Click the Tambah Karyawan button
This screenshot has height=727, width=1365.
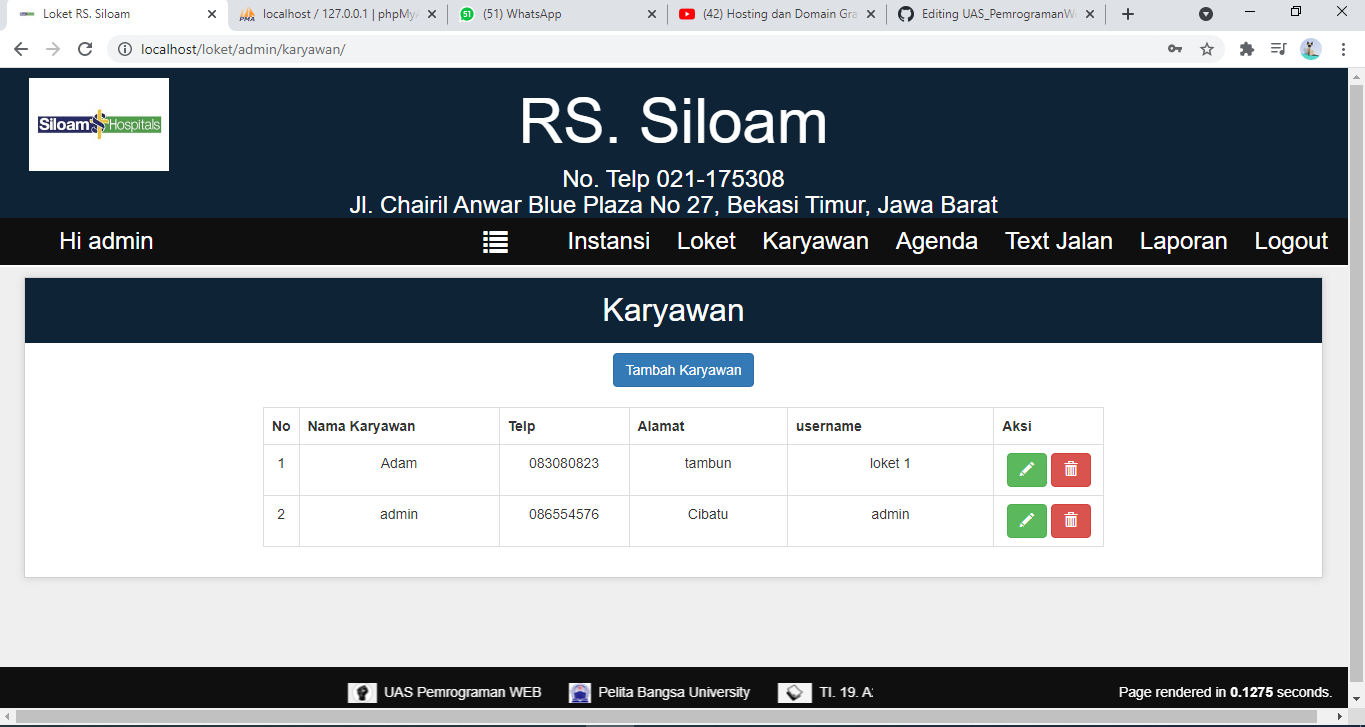(683, 370)
